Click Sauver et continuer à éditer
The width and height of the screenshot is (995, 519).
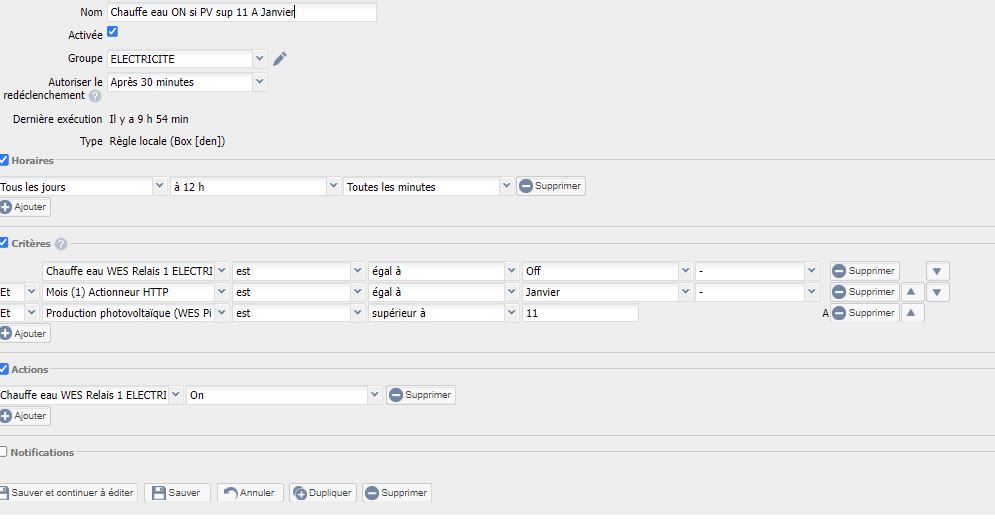click(68, 493)
